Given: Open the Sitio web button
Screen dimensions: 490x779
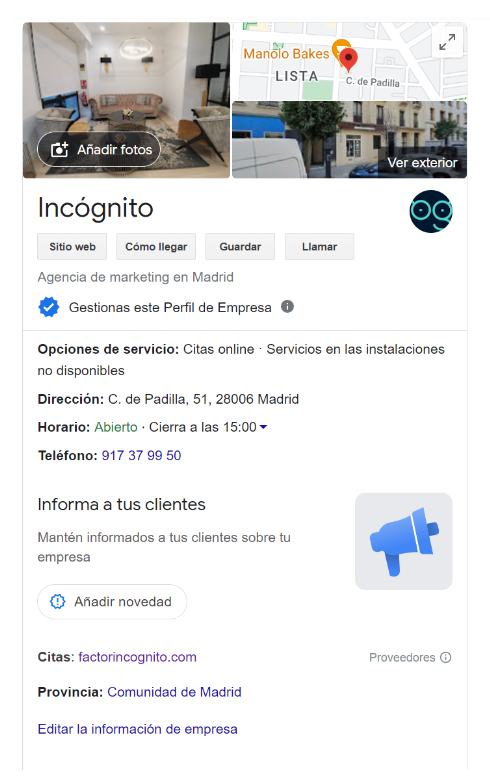Looking at the screenshot, I should tap(72, 246).
